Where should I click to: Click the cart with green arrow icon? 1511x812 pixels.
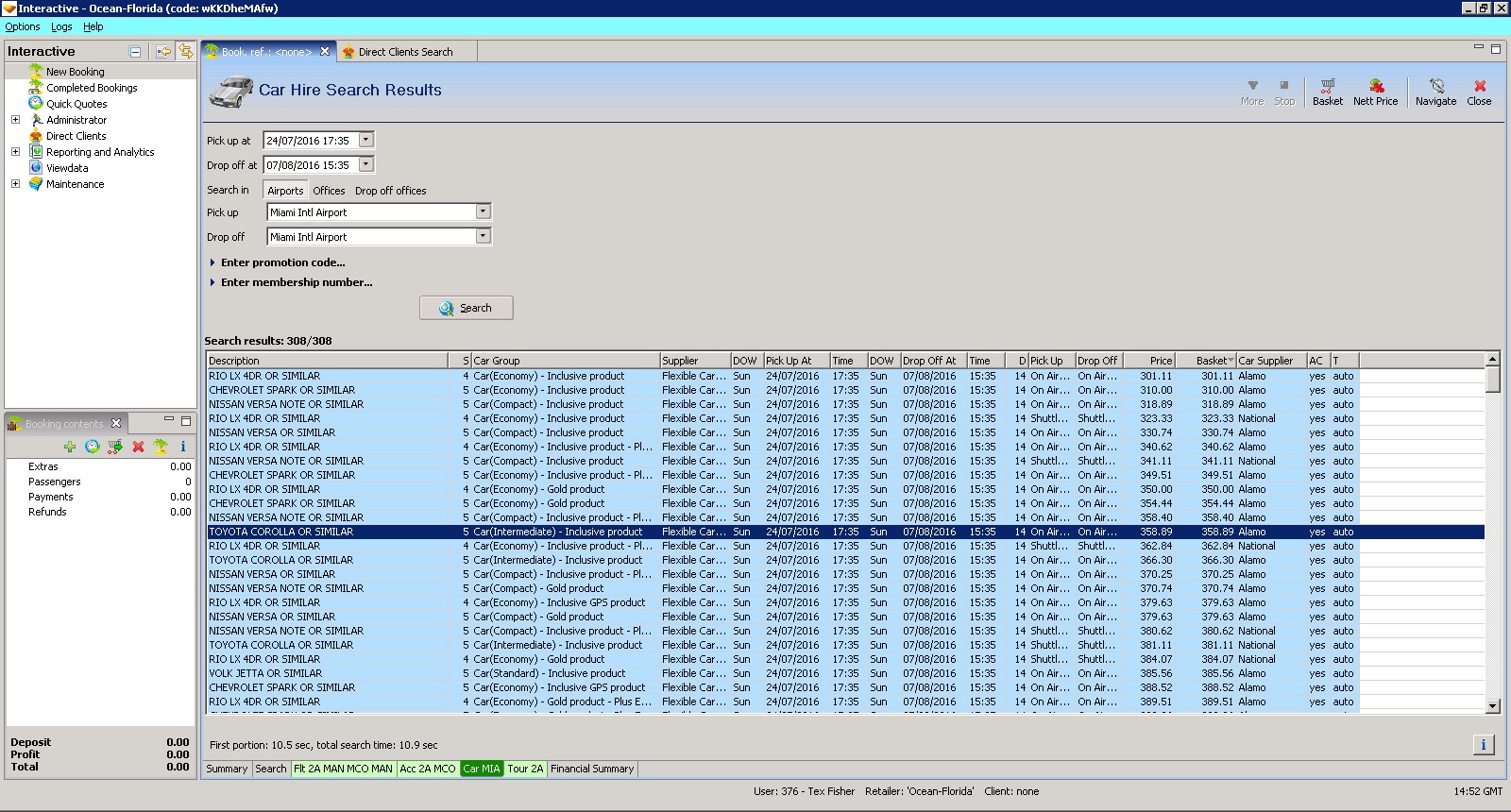click(x=115, y=447)
